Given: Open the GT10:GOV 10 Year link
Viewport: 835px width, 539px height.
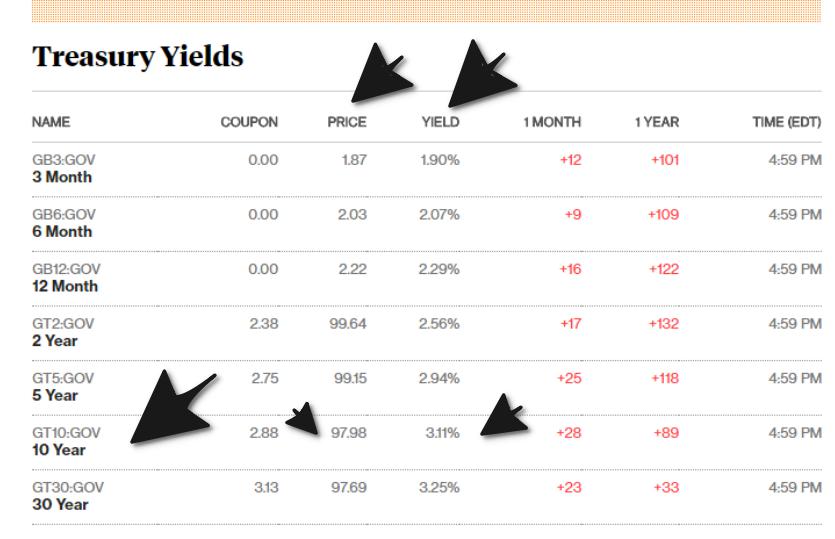Looking at the screenshot, I should click(x=62, y=441).
